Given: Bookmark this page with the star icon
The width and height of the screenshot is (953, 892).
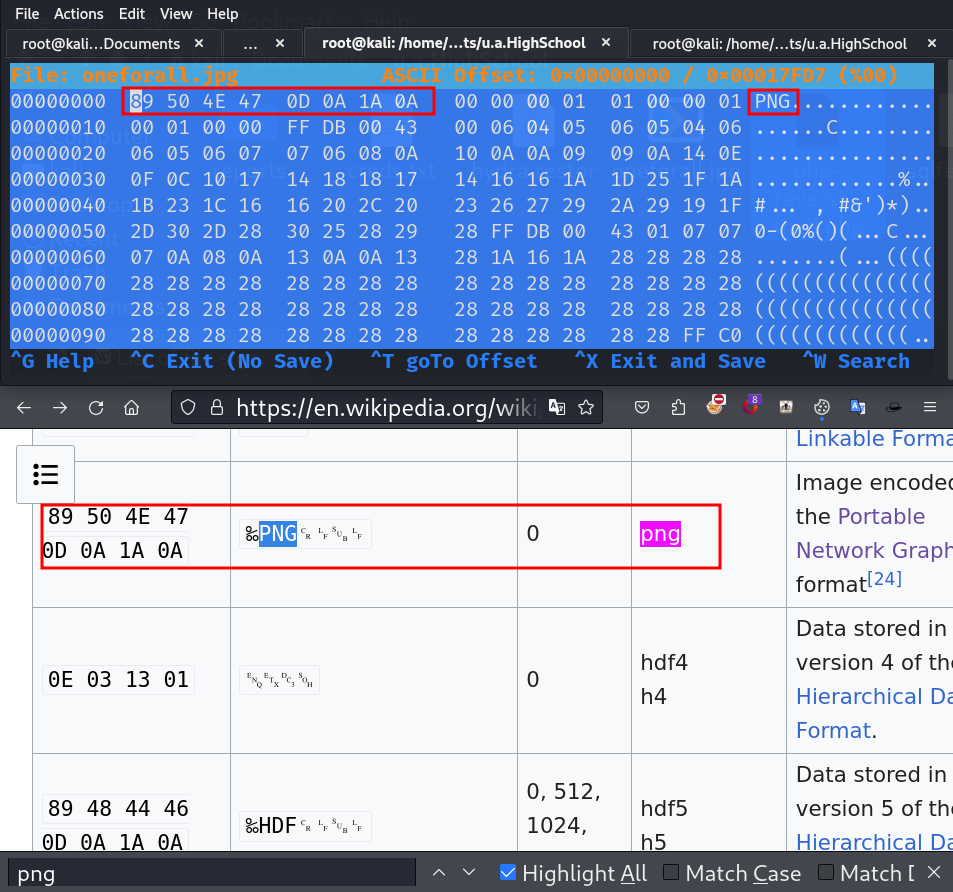Looking at the screenshot, I should point(587,407).
